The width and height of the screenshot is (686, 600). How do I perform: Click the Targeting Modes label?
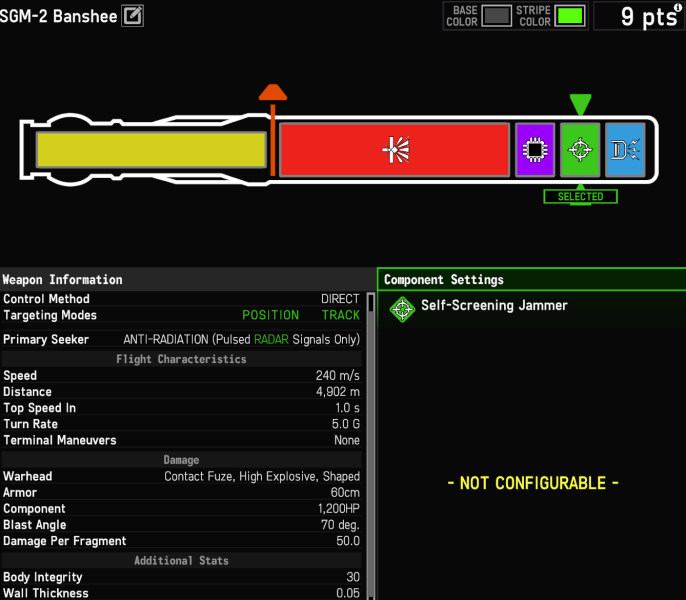pos(50,315)
